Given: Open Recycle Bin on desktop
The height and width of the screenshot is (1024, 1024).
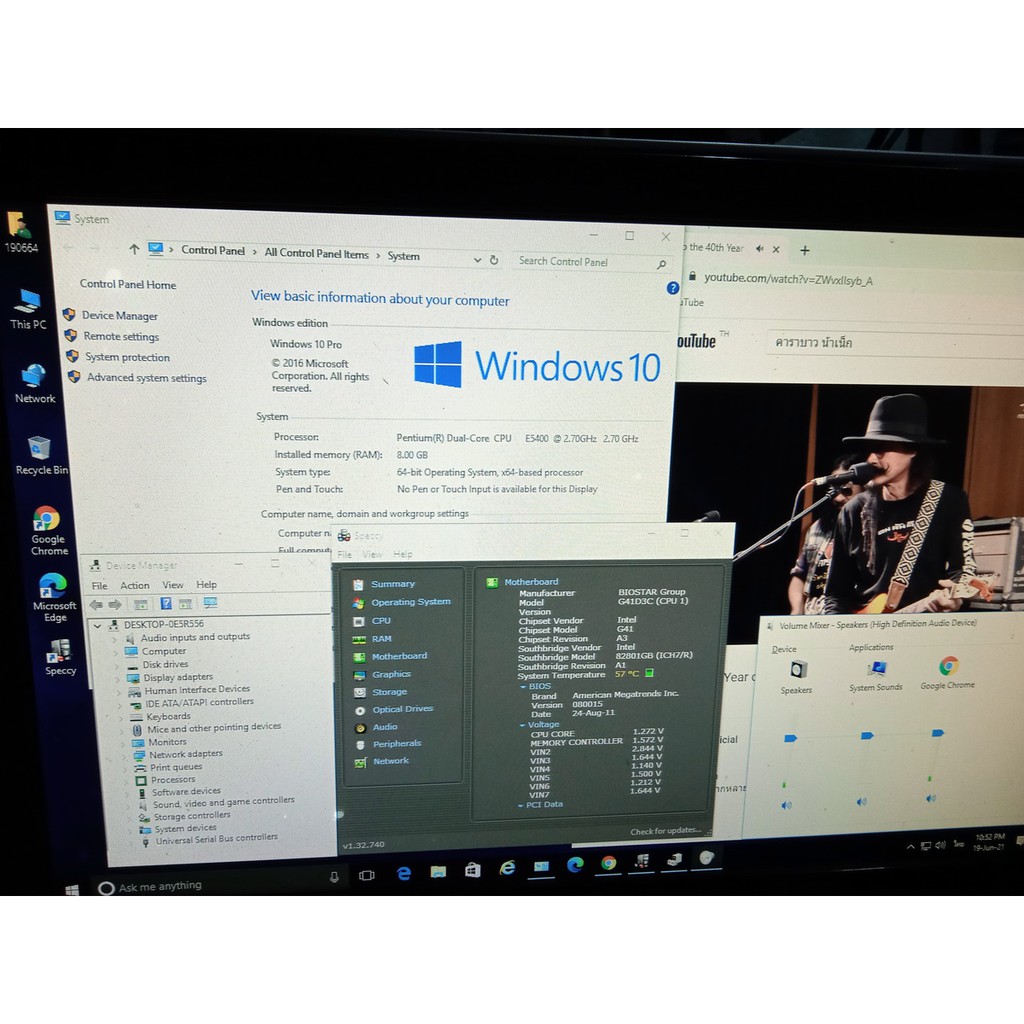Looking at the screenshot, I should [40, 454].
